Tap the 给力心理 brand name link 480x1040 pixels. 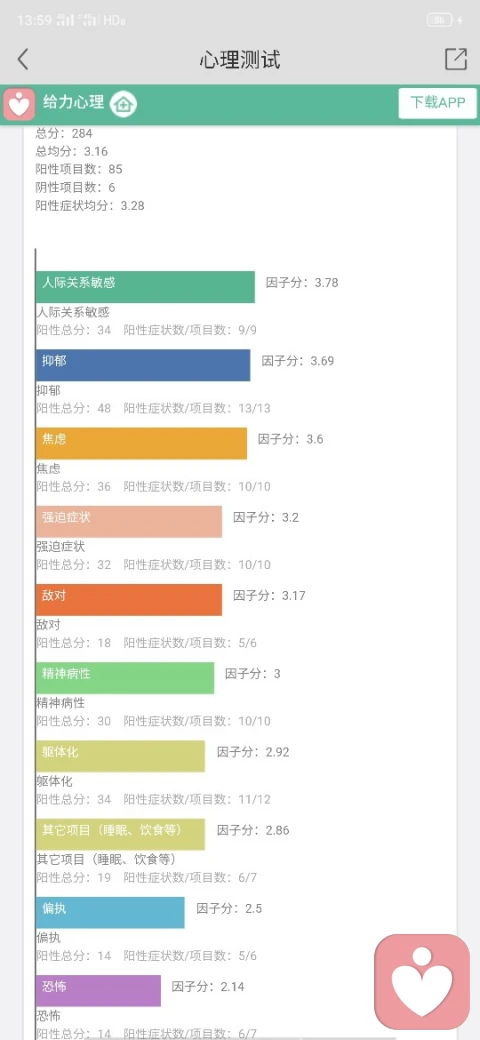click(74, 103)
